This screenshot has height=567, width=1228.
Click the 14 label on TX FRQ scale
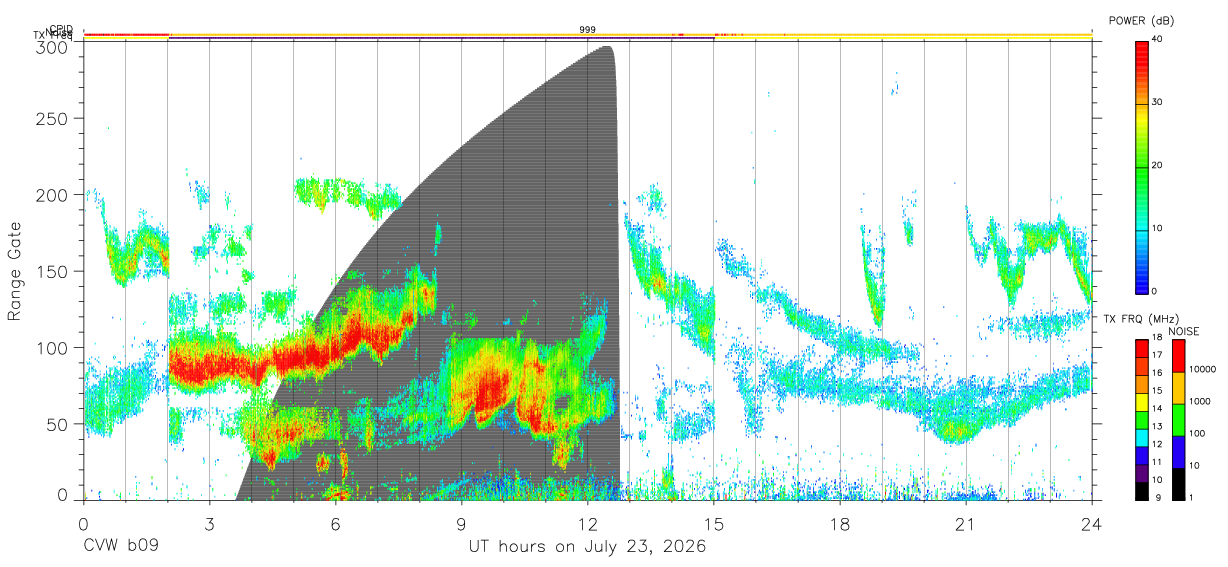[1157, 409]
